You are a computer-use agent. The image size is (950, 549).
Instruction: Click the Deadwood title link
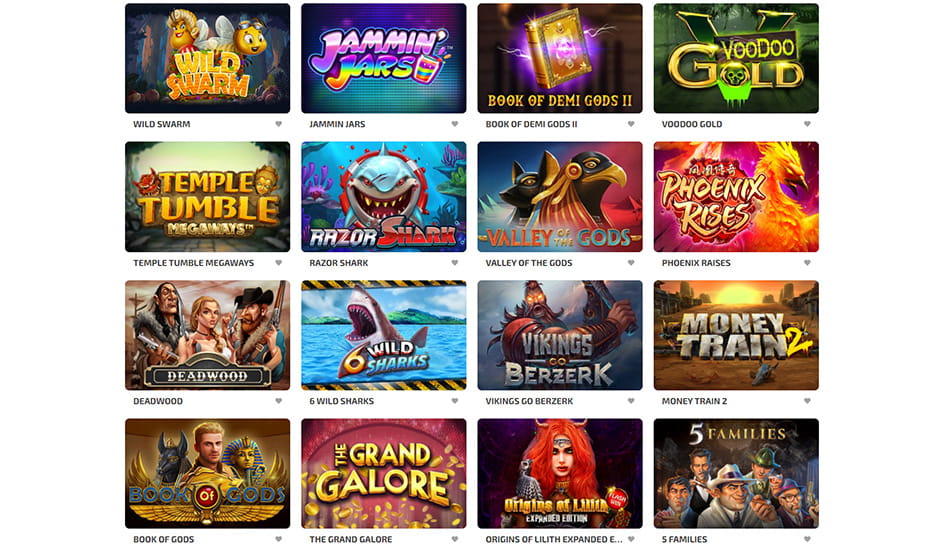coord(158,401)
